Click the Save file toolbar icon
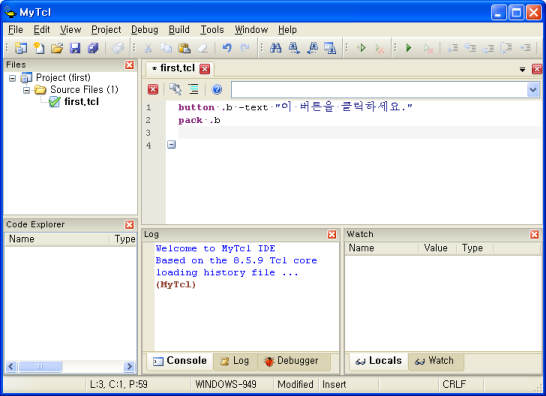Viewport: 546px width, 396px height. tap(75, 48)
